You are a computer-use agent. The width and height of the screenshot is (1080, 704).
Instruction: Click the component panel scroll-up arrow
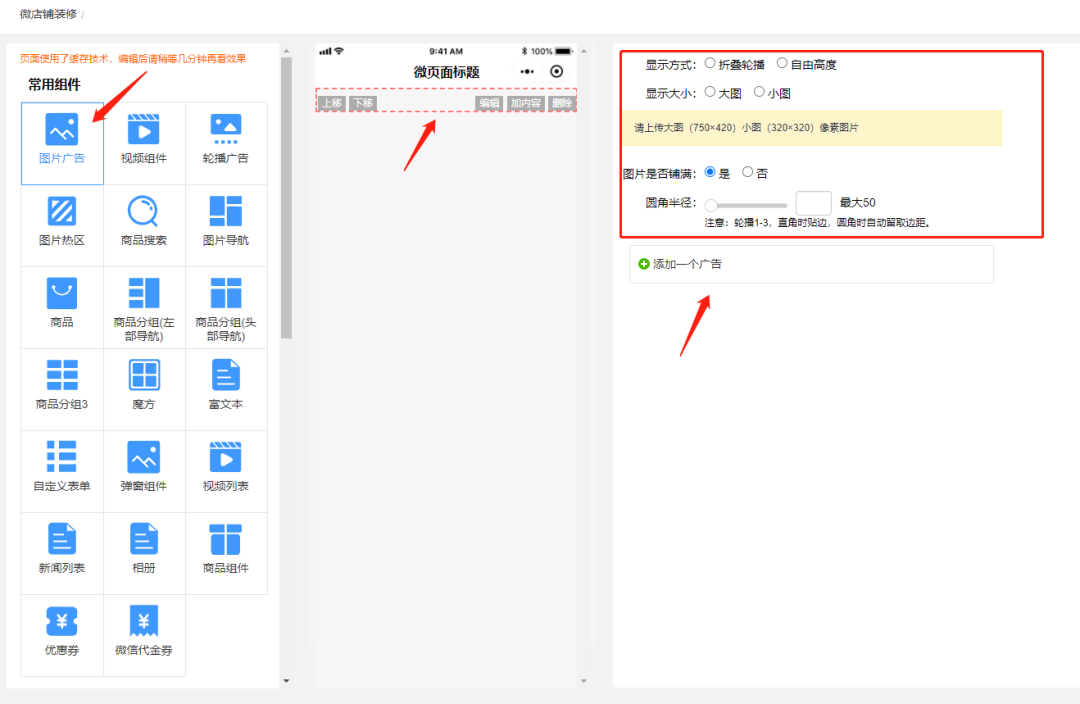coord(287,51)
